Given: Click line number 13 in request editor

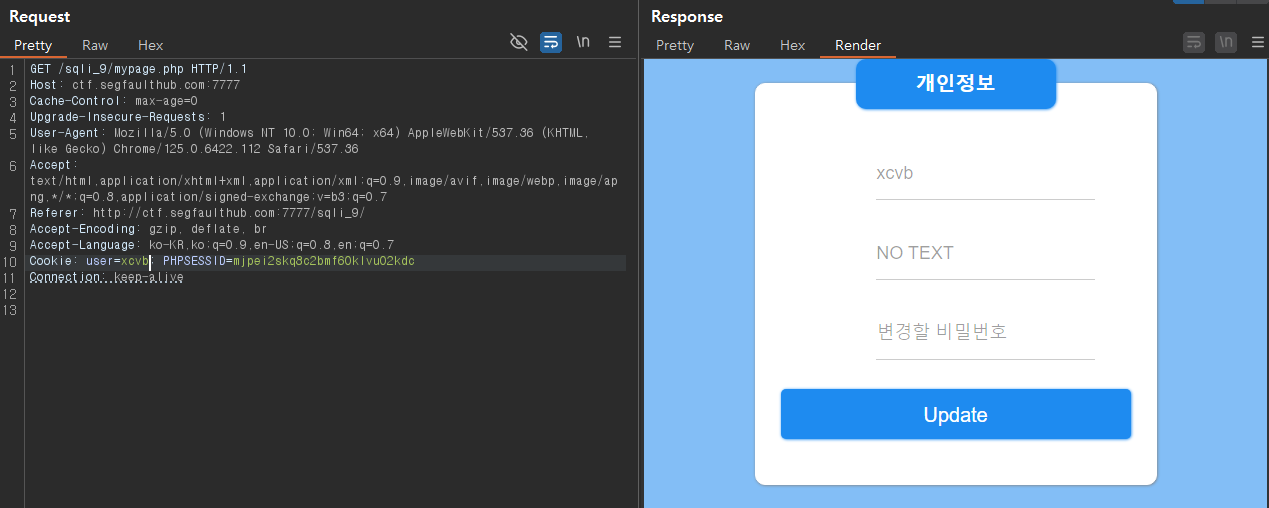Looking at the screenshot, I should pyautogui.click(x=10, y=310).
